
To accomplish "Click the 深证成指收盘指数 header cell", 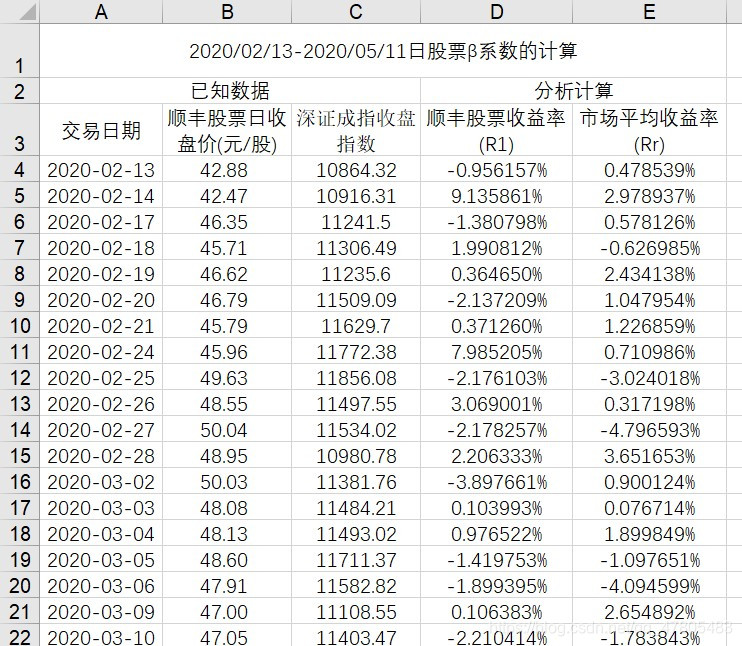I will pos(355,130).
